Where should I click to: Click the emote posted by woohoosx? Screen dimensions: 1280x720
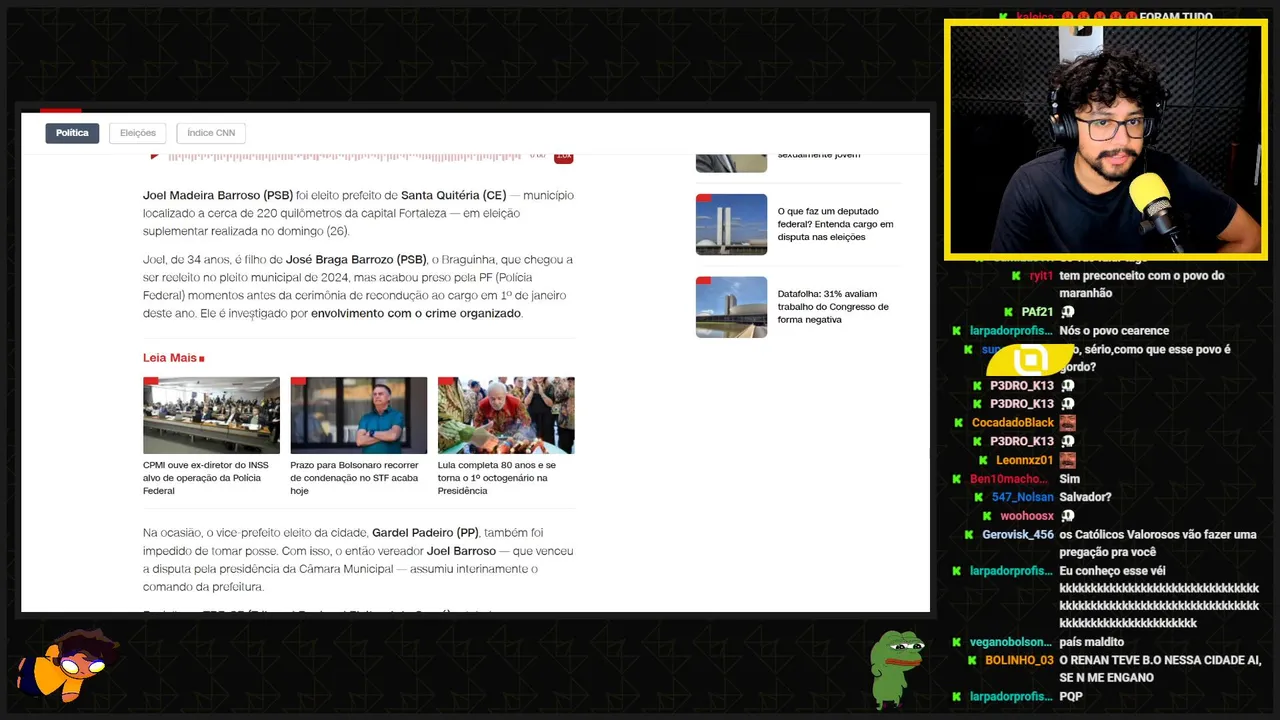pos(1067,516)
